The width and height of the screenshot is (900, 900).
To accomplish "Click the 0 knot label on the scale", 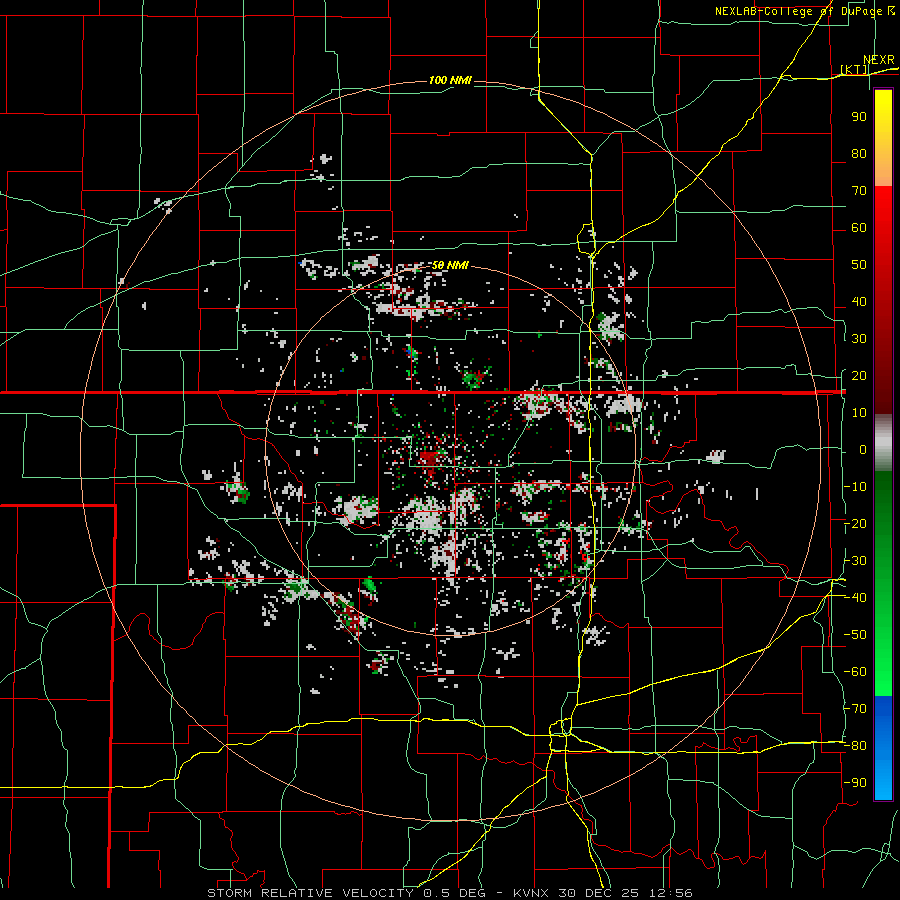I will coord(863,449).
